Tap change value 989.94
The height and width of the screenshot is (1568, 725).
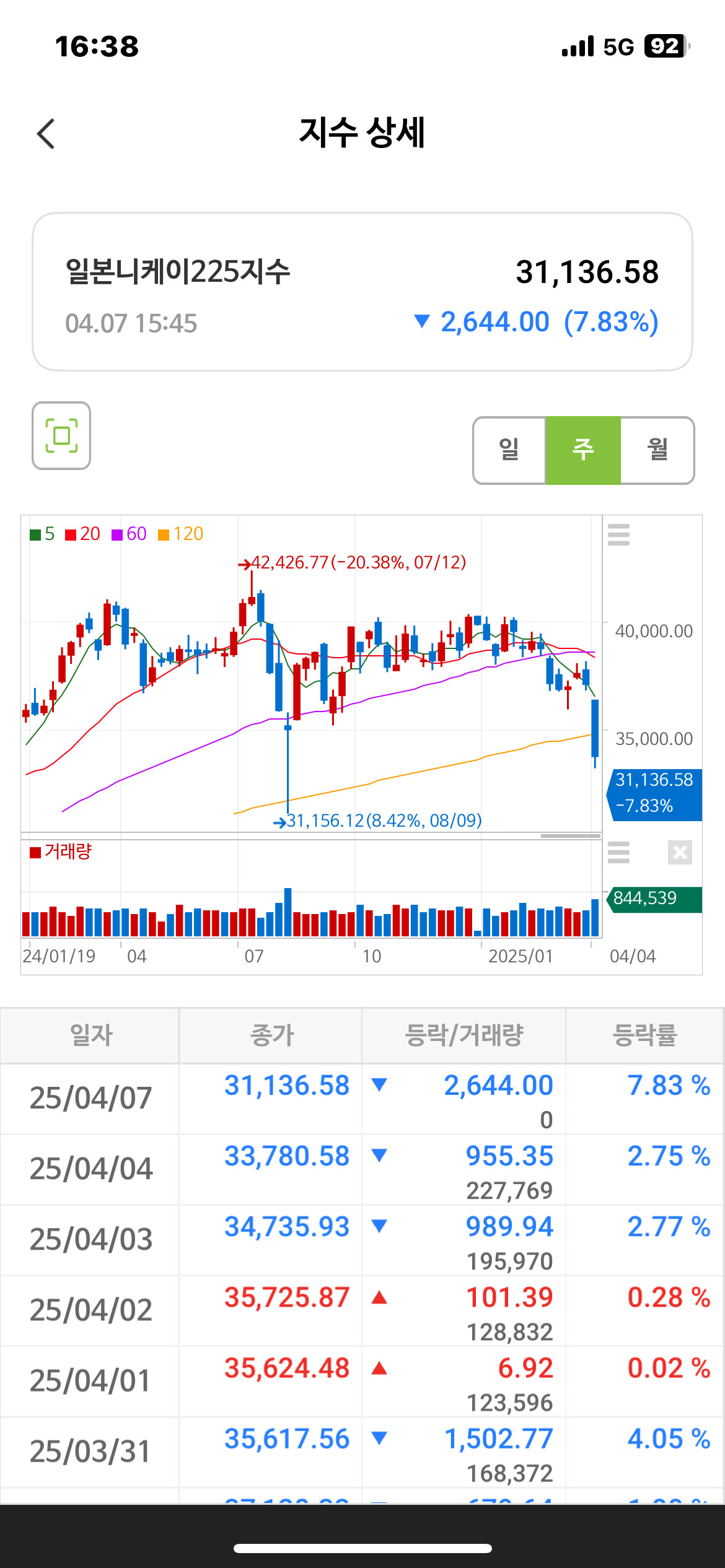pos(509,1227)
